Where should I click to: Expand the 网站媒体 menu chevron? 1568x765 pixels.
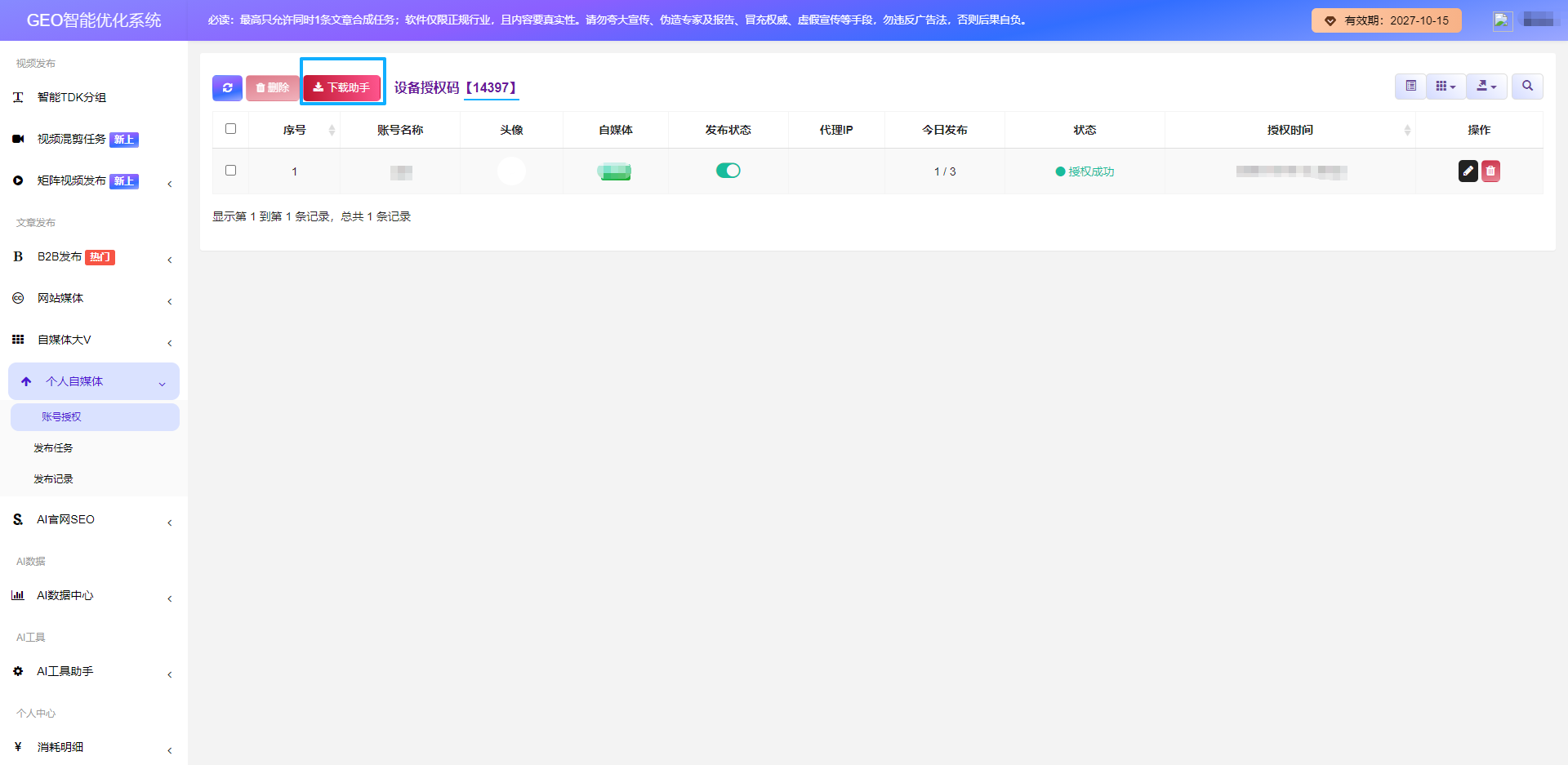click(x=170, y=301)
